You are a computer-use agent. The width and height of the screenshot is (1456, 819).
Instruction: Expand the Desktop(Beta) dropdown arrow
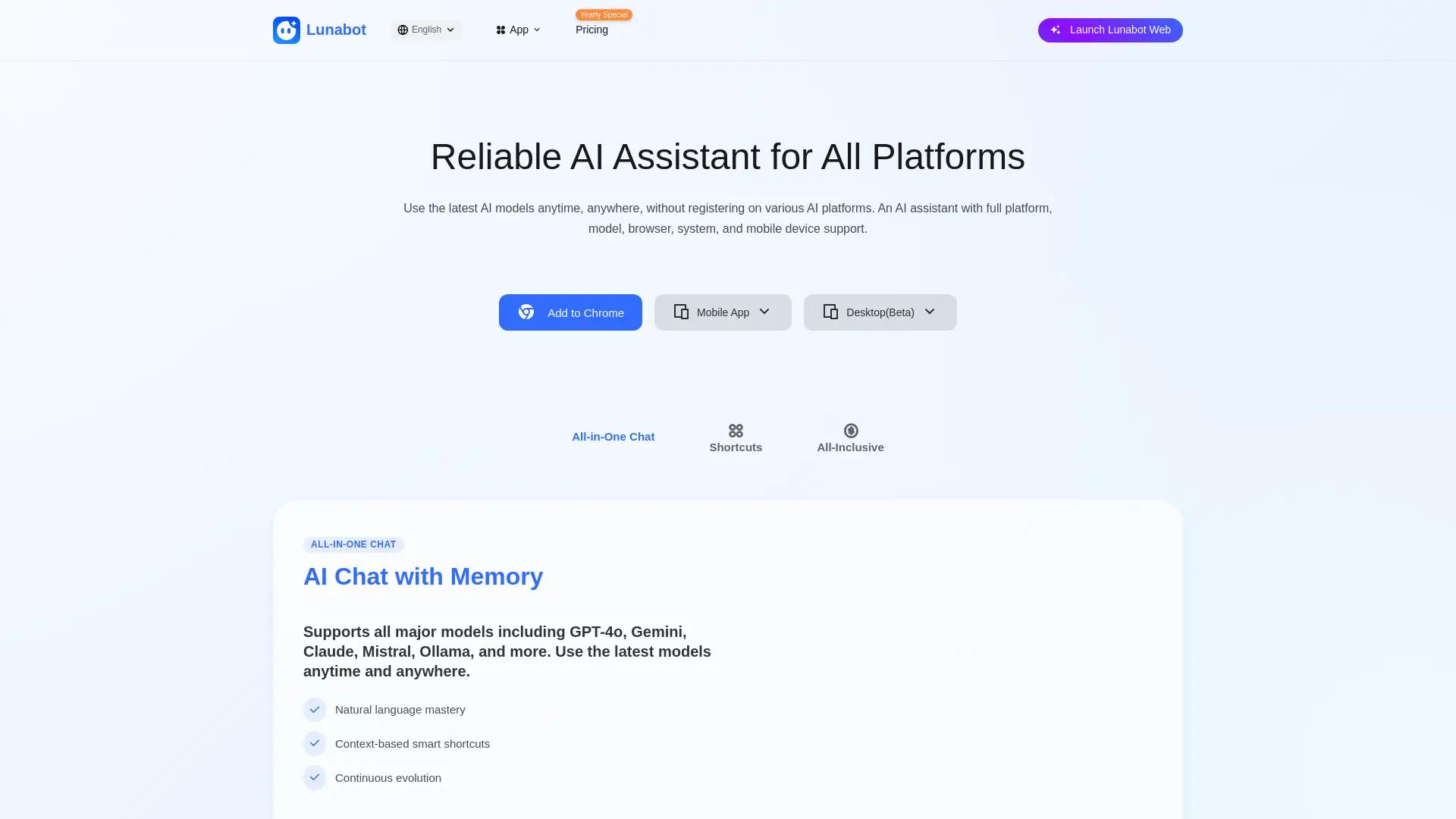coord(930,312)
